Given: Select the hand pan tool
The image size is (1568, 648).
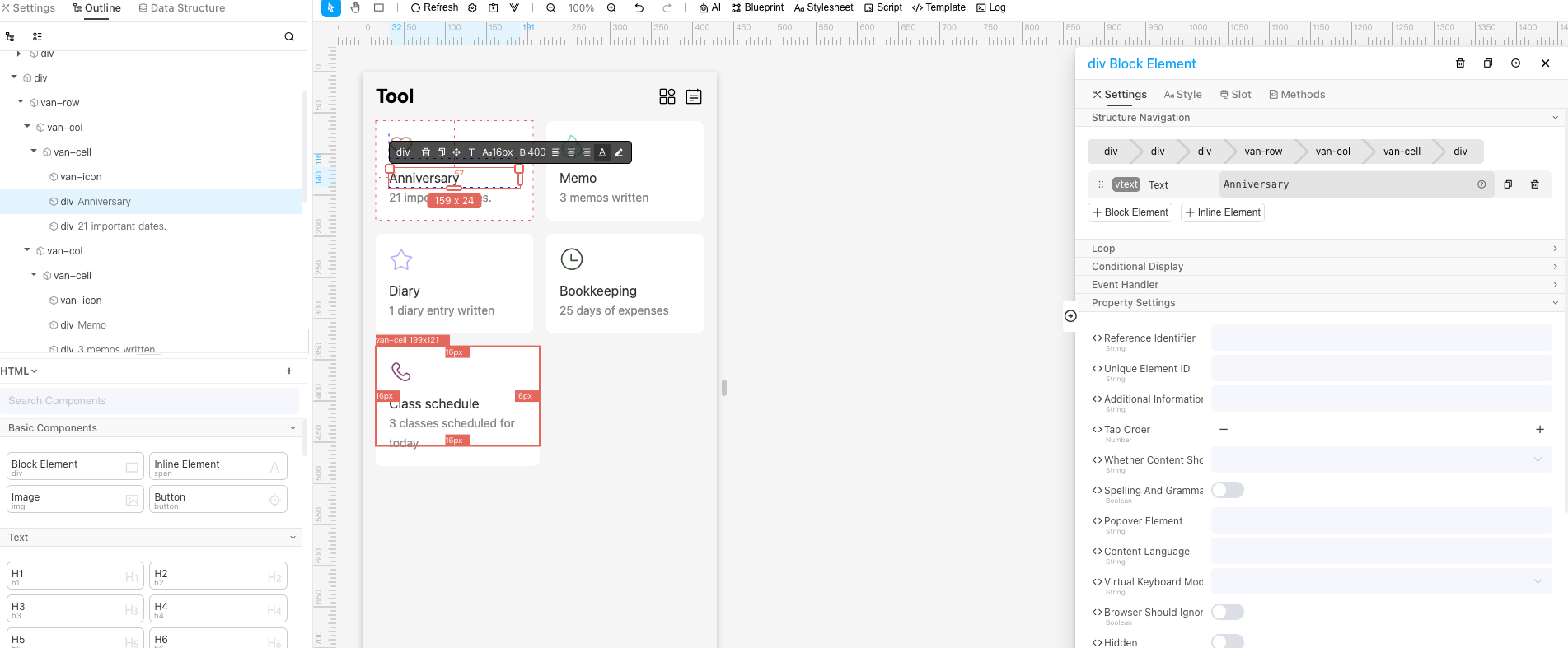Looking at the screenshot, I should [355, 7].
